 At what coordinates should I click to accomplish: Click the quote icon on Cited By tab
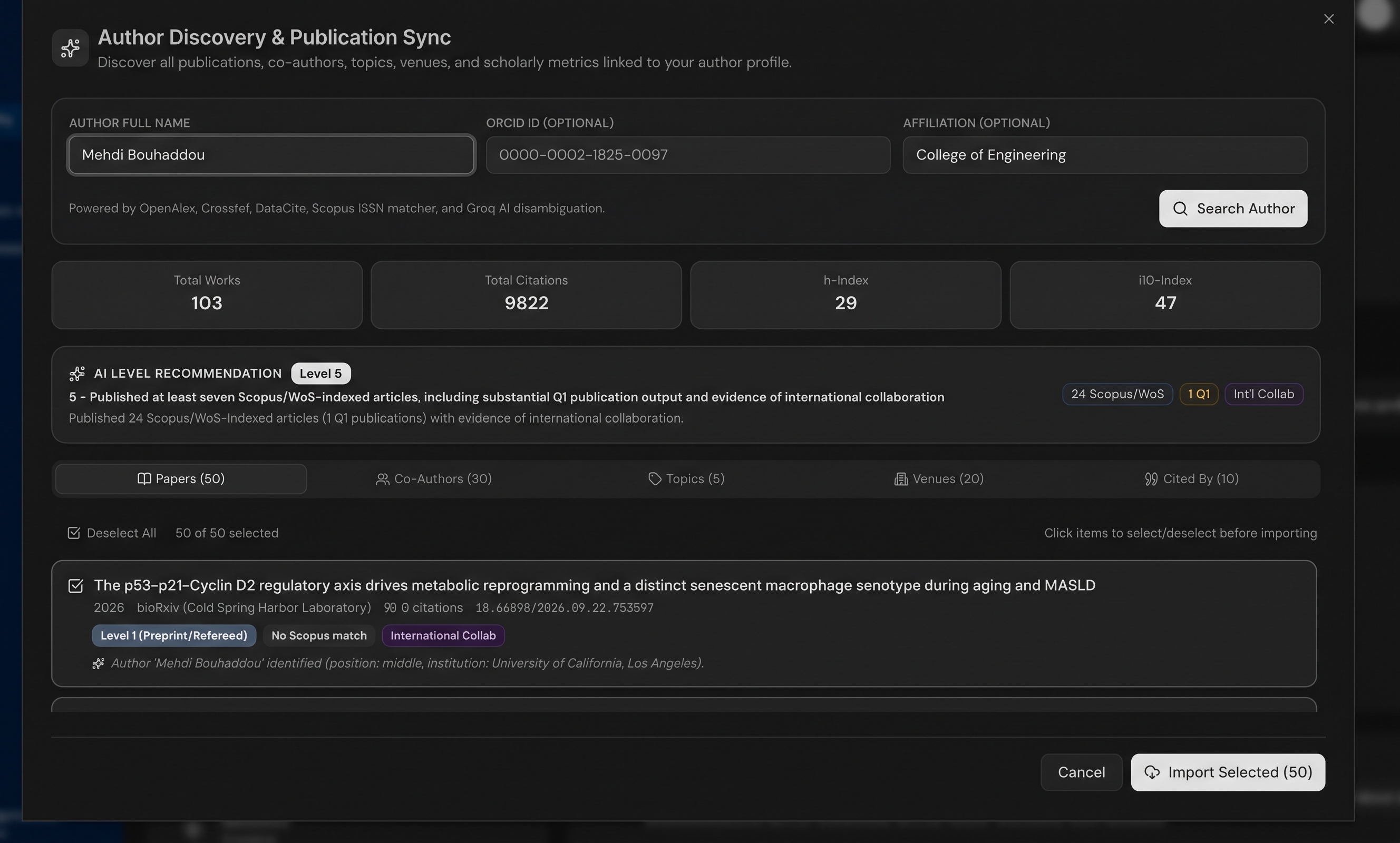[1151, 479]
